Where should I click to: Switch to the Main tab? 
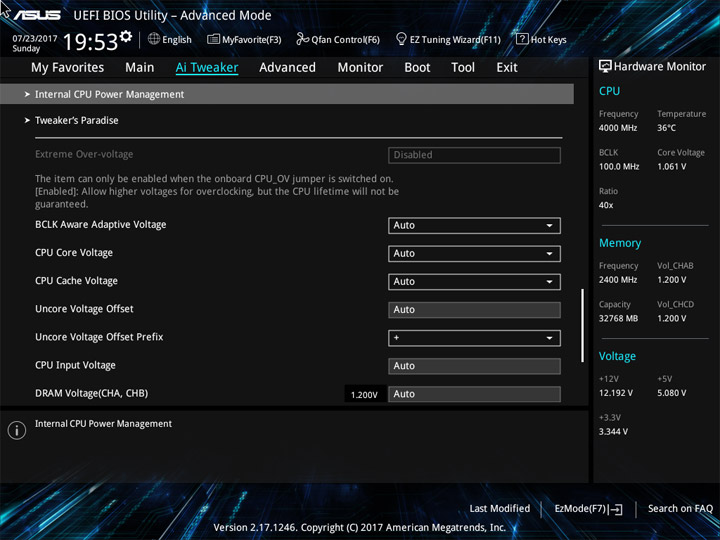coord(140,68)
